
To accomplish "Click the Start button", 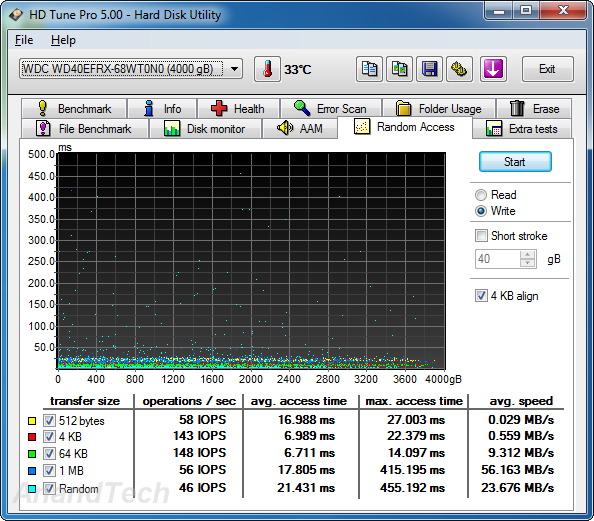I will pos(515,162).
